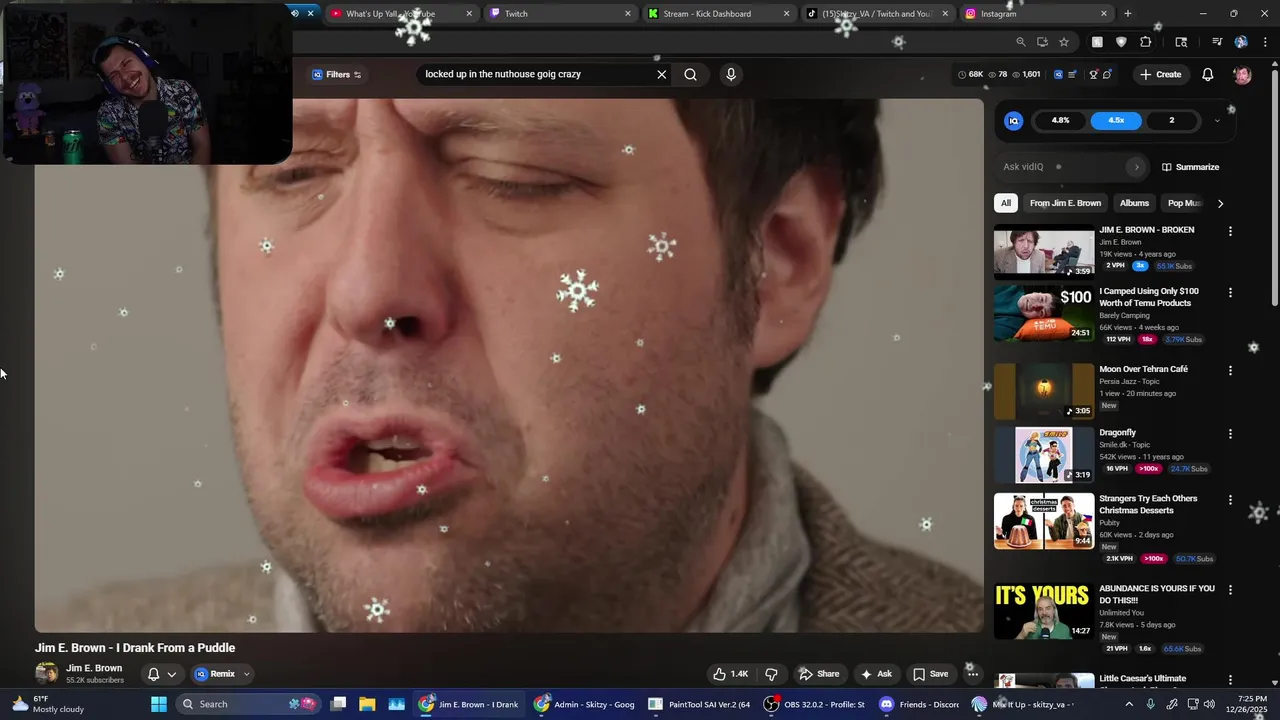Select the Albums filter chip

(x=1134, y=203)
